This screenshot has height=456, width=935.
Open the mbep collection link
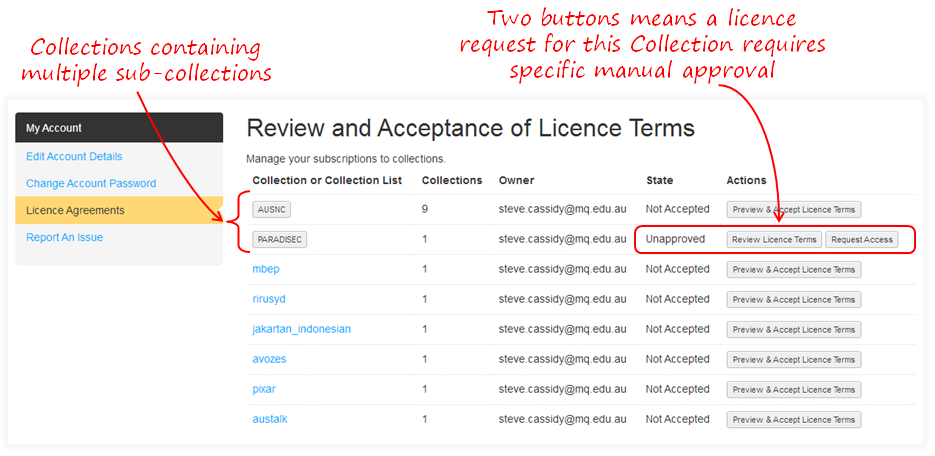[x=266, y=269]
